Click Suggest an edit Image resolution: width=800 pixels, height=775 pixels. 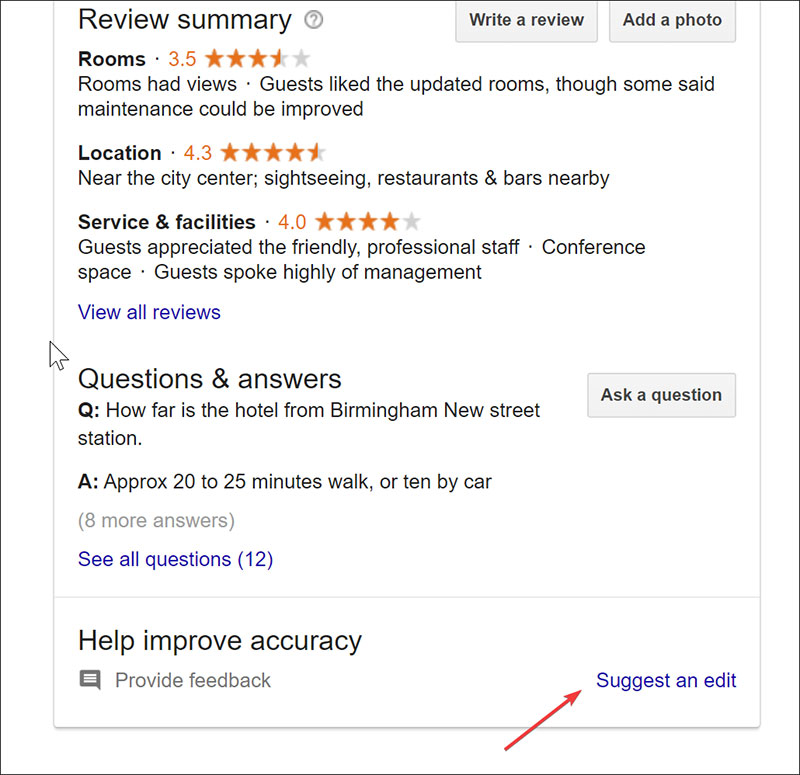tap(666, 680)
